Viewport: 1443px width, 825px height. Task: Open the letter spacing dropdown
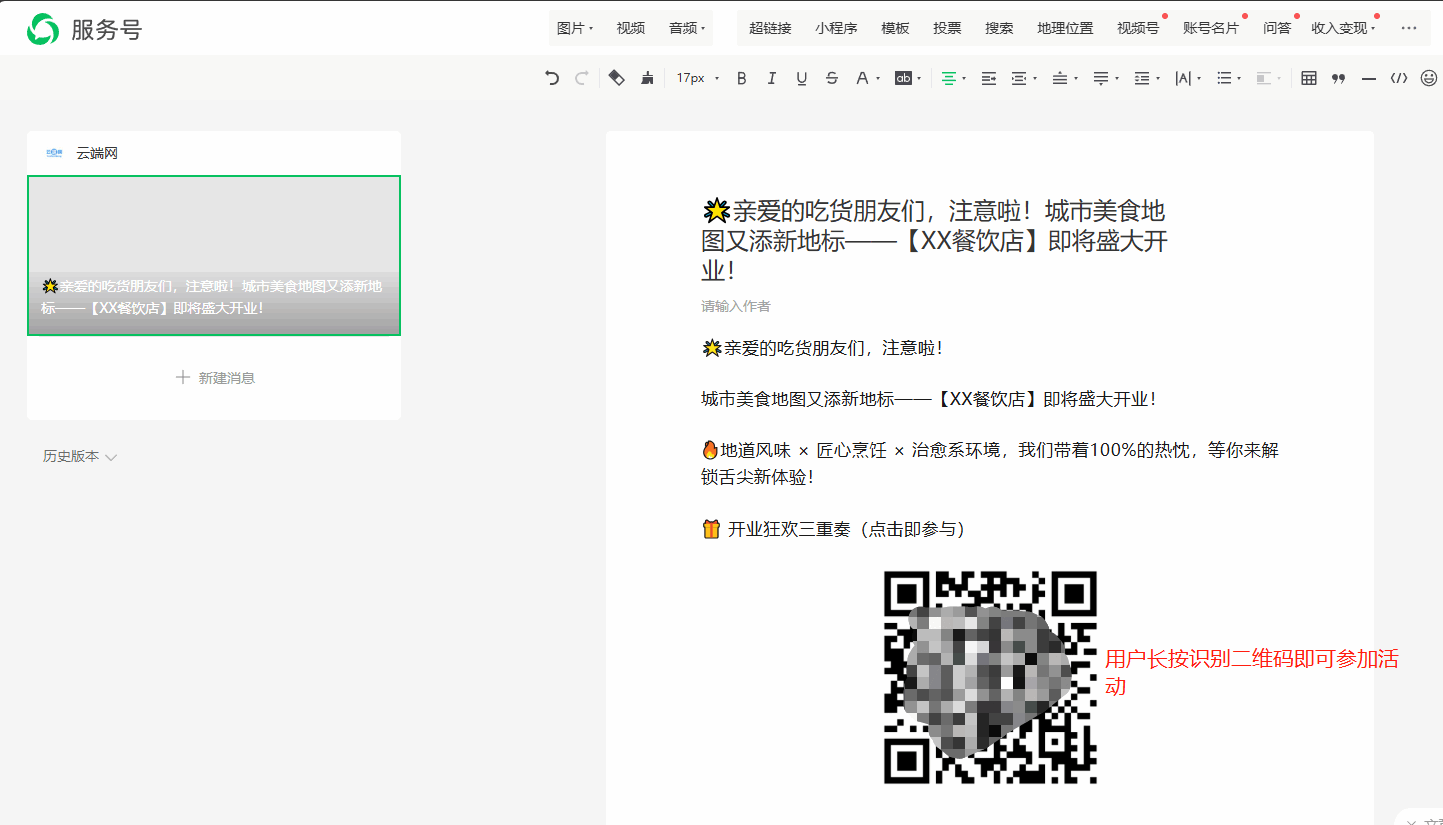click(x=1187, y=78)
